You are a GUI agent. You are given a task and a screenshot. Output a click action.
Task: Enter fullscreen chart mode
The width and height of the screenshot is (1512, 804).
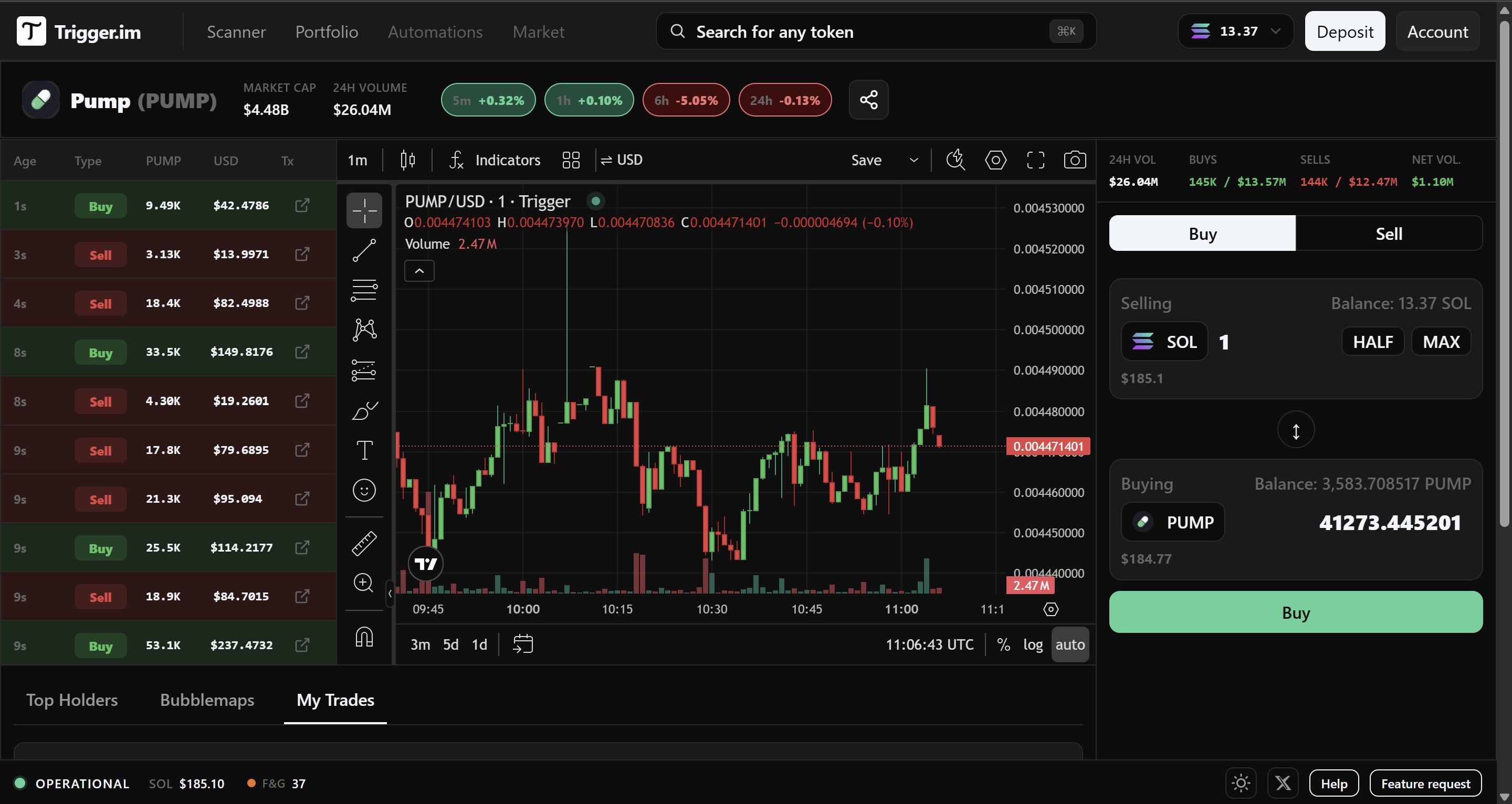point(1035,160)
